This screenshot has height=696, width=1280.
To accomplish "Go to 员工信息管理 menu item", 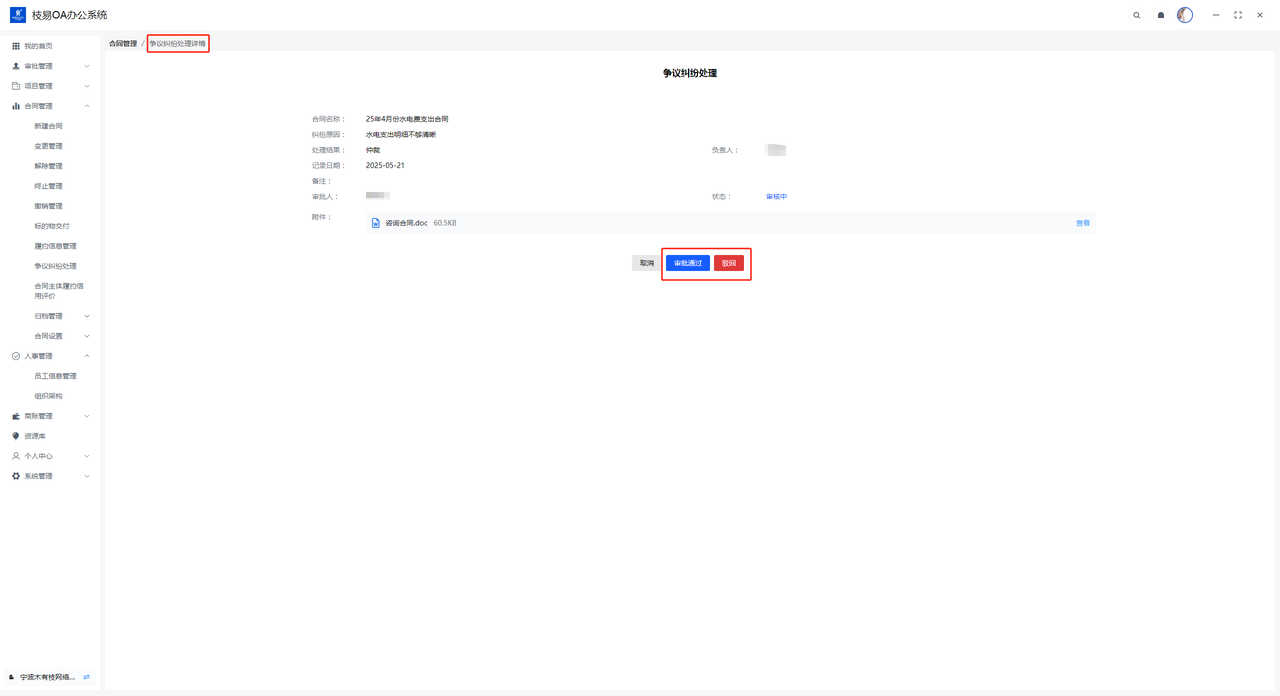I will [55, 376].
